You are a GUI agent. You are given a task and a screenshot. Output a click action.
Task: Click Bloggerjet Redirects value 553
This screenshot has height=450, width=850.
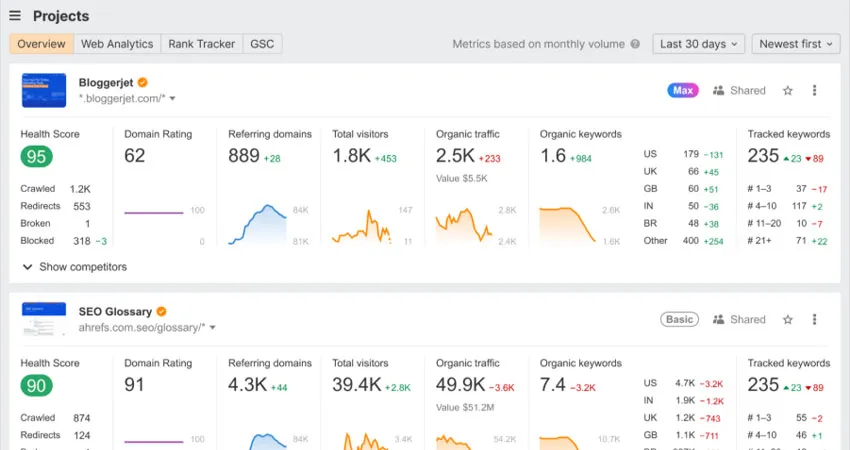(x=82, y=206)
